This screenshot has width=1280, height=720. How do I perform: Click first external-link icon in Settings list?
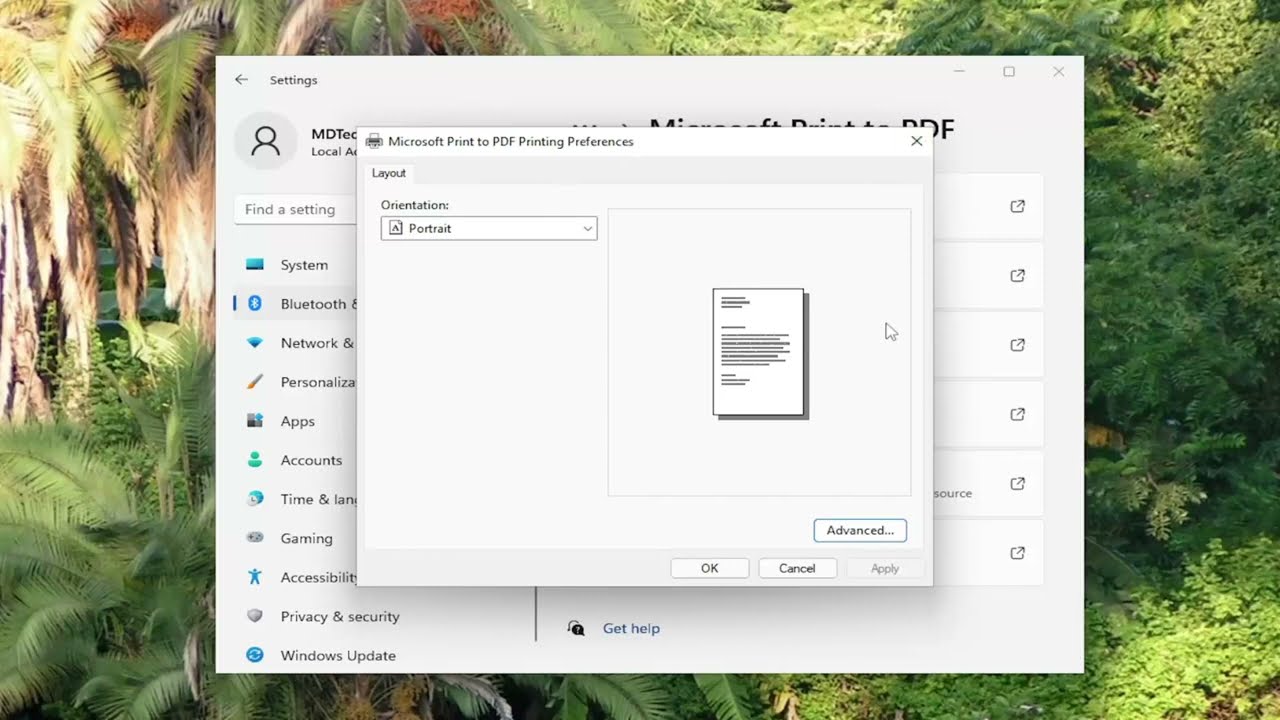[1017, 206]
